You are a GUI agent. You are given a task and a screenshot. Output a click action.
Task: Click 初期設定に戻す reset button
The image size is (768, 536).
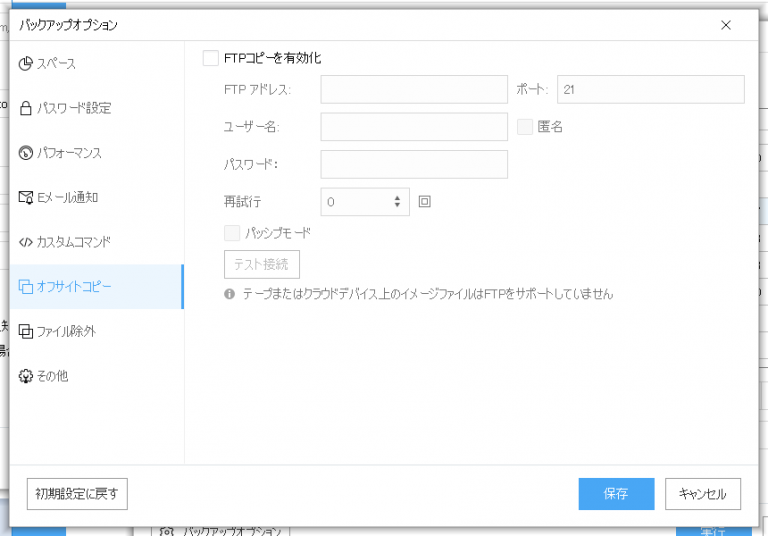click(x=78, y=494)
